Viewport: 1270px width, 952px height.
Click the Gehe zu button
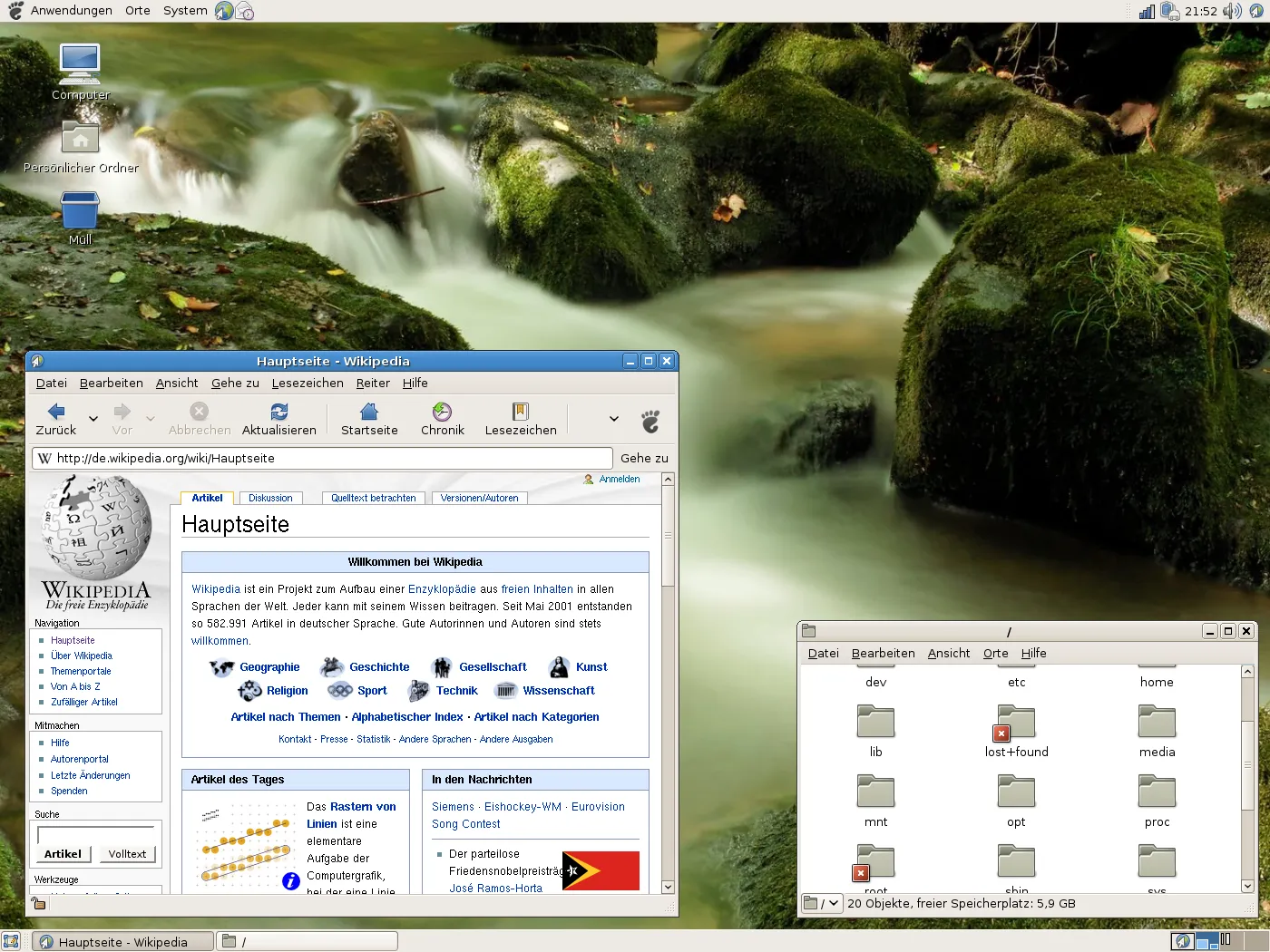click(644, 458)
